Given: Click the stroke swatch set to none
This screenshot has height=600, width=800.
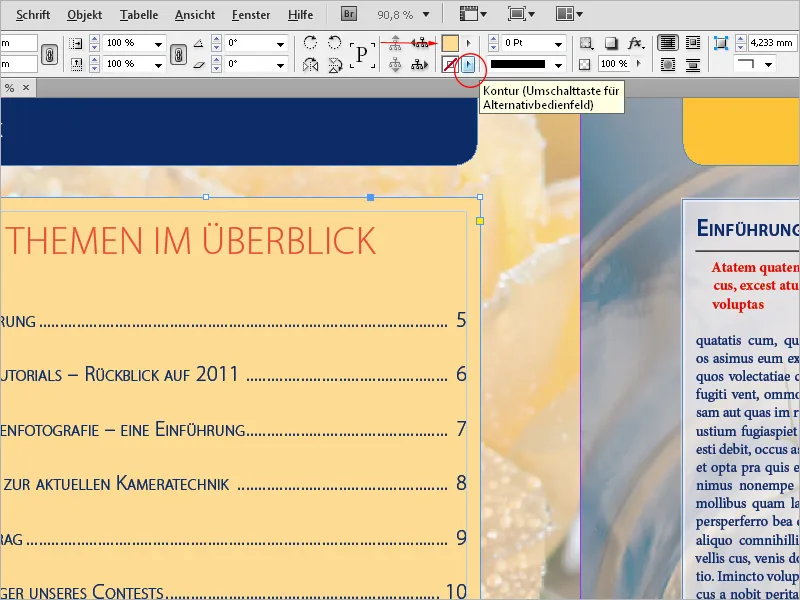Looking at the screenshot, I should (x=450, y=65).
